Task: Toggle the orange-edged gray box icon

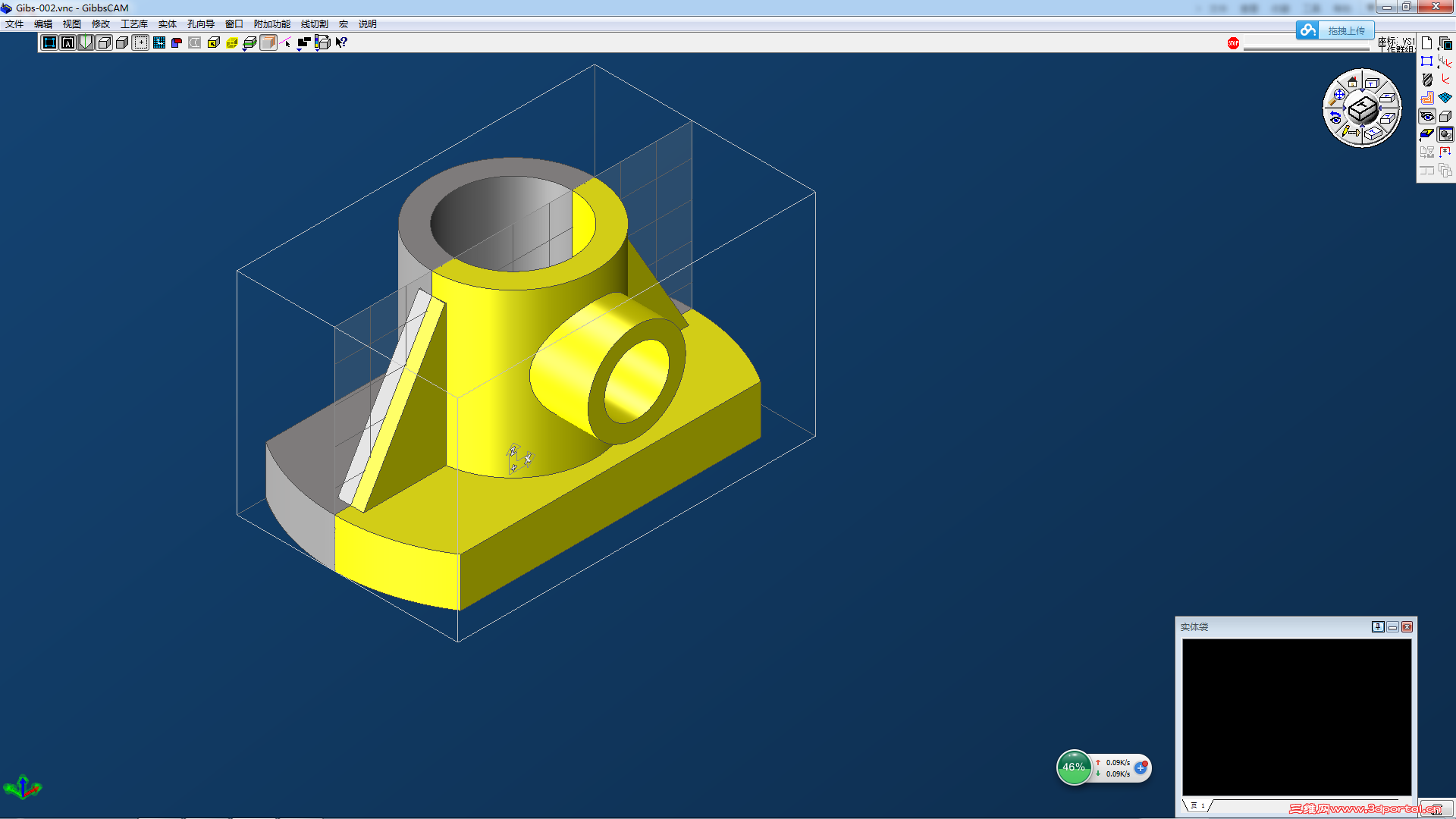Action: 268,42
